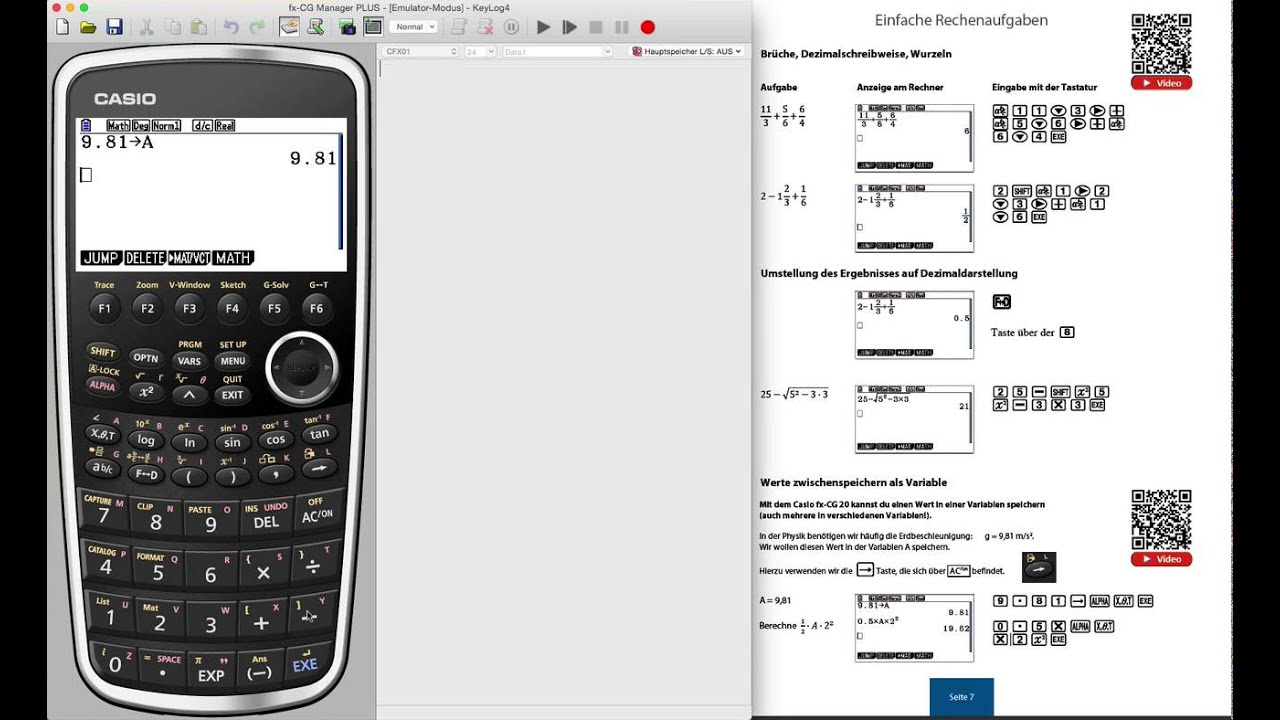Click the F5 G-Solv calculator key
This screenshot has width=1280, height=720.
275,309
